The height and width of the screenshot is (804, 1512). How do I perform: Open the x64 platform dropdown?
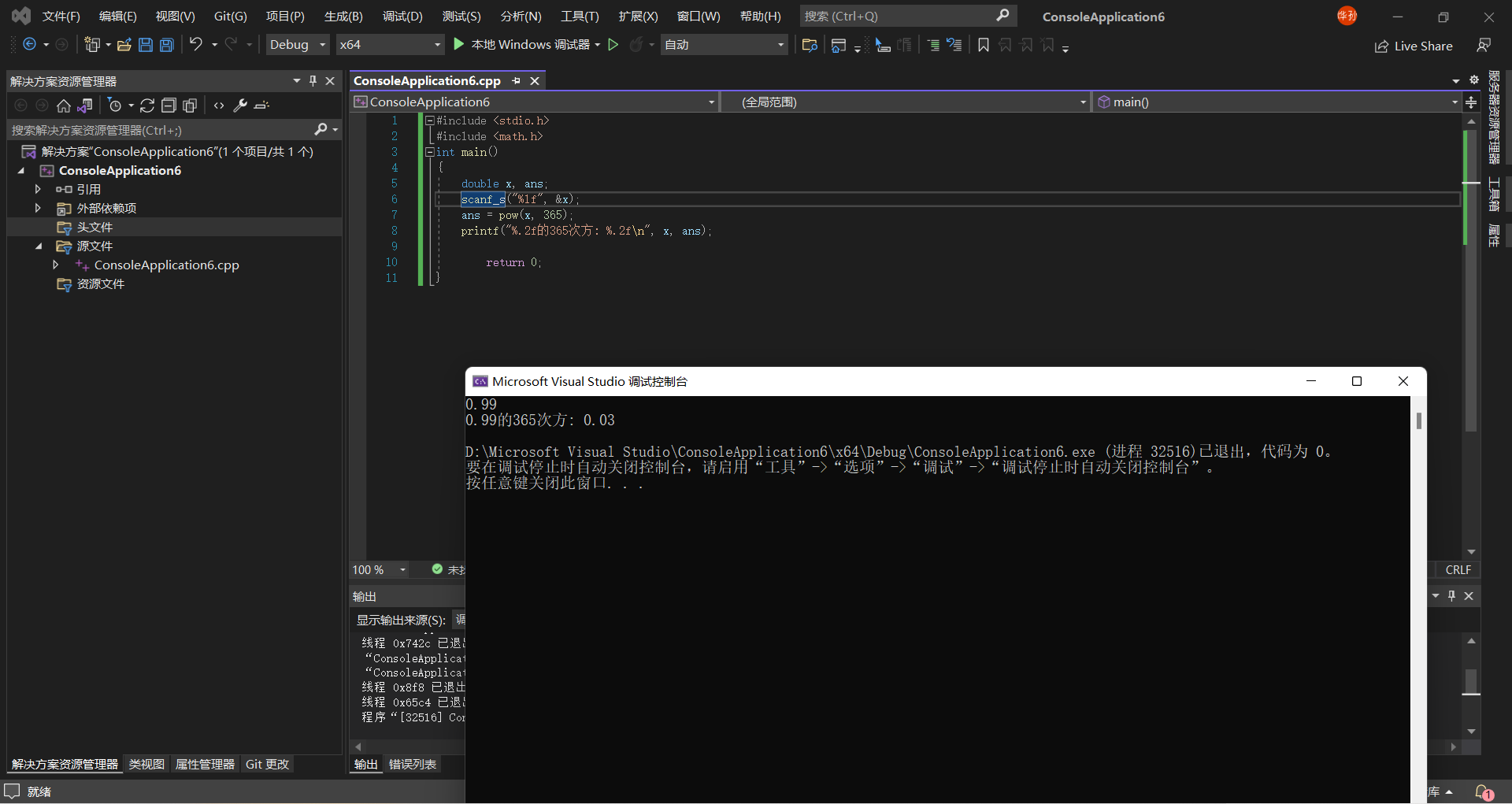(x=389, y=45)
